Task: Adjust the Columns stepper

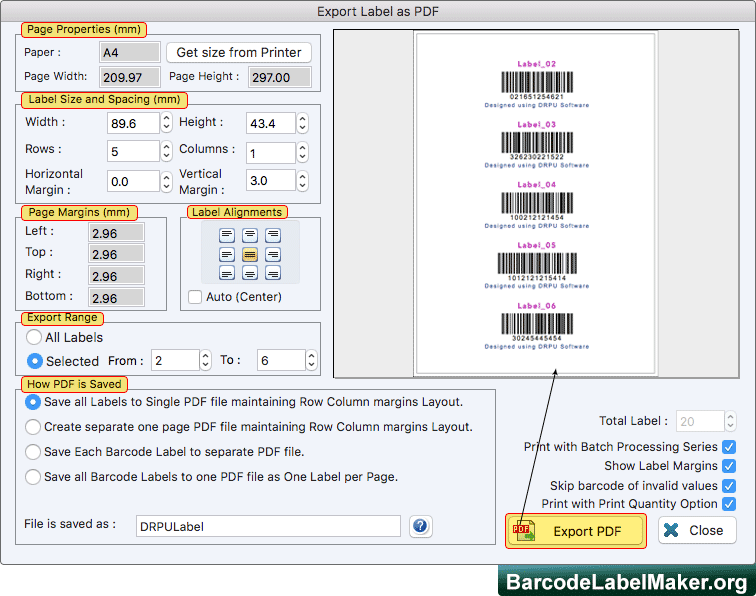Action: coord(302,152)
